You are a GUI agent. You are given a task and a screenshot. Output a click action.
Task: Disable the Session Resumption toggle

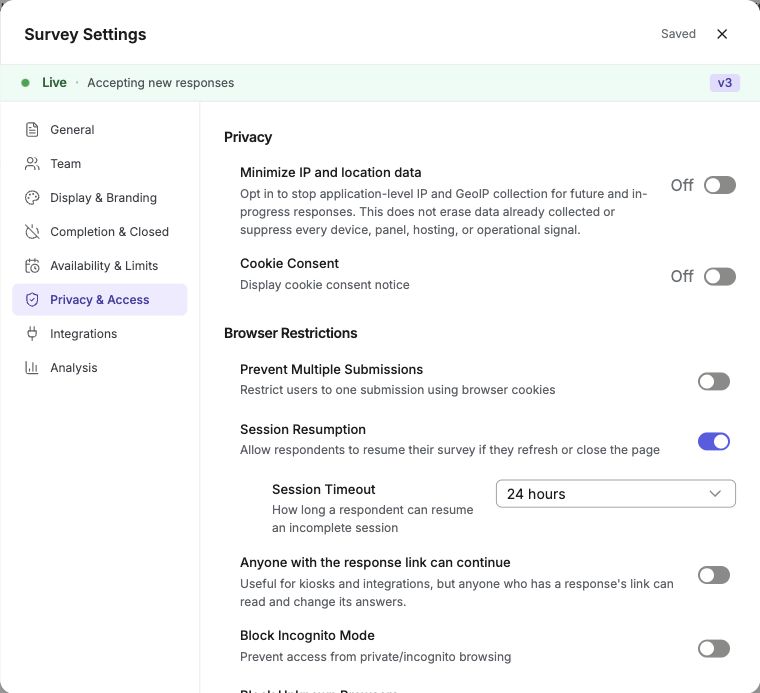tap(714, 441)
